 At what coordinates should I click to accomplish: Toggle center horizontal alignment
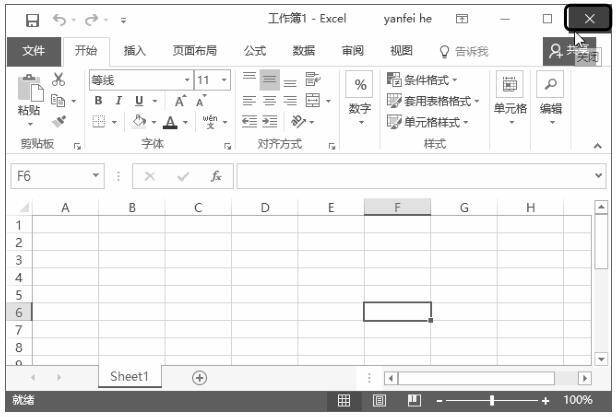click(270, 101)
